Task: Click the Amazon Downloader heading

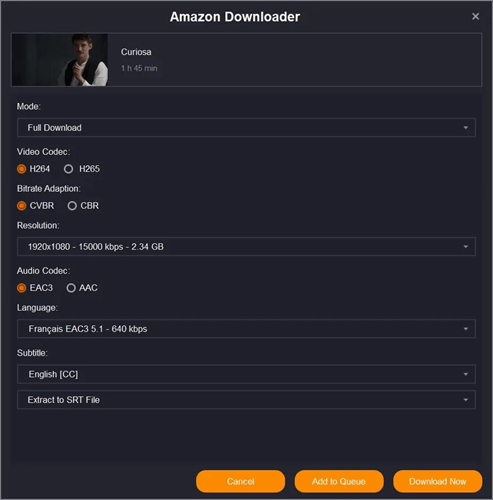Action: (235, 17)
